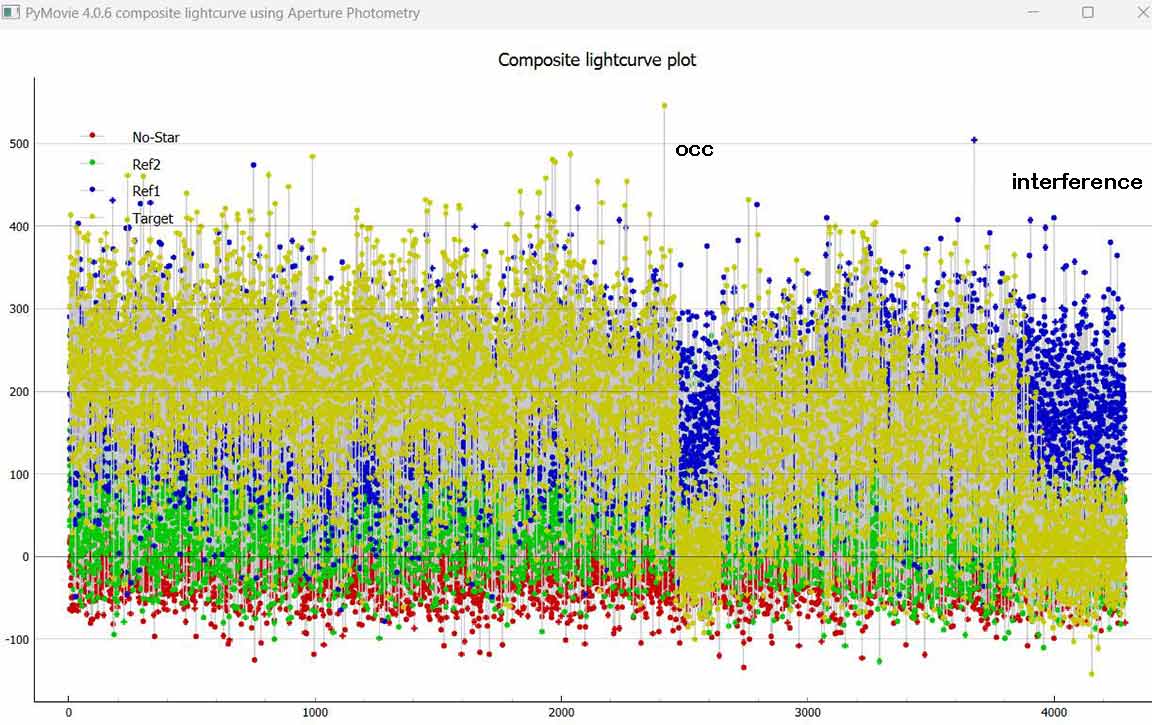
Task: Click the PyMovie app icon in title bar
Action: (11, 13)
